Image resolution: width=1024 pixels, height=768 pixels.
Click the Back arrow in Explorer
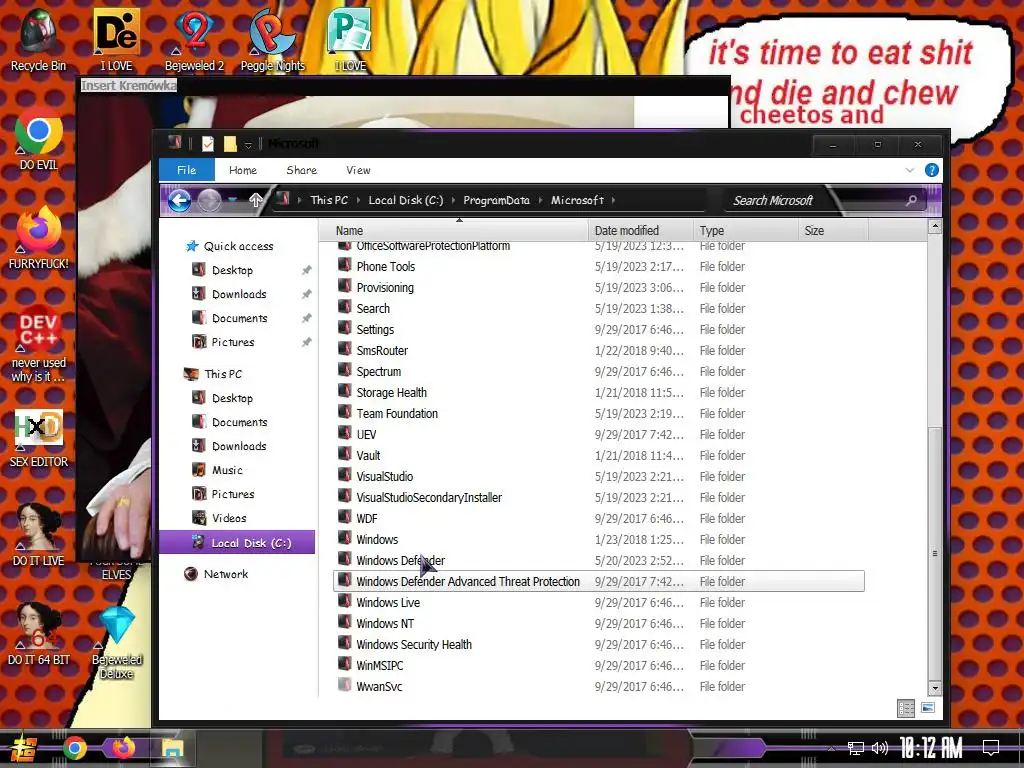coord(180,200)
